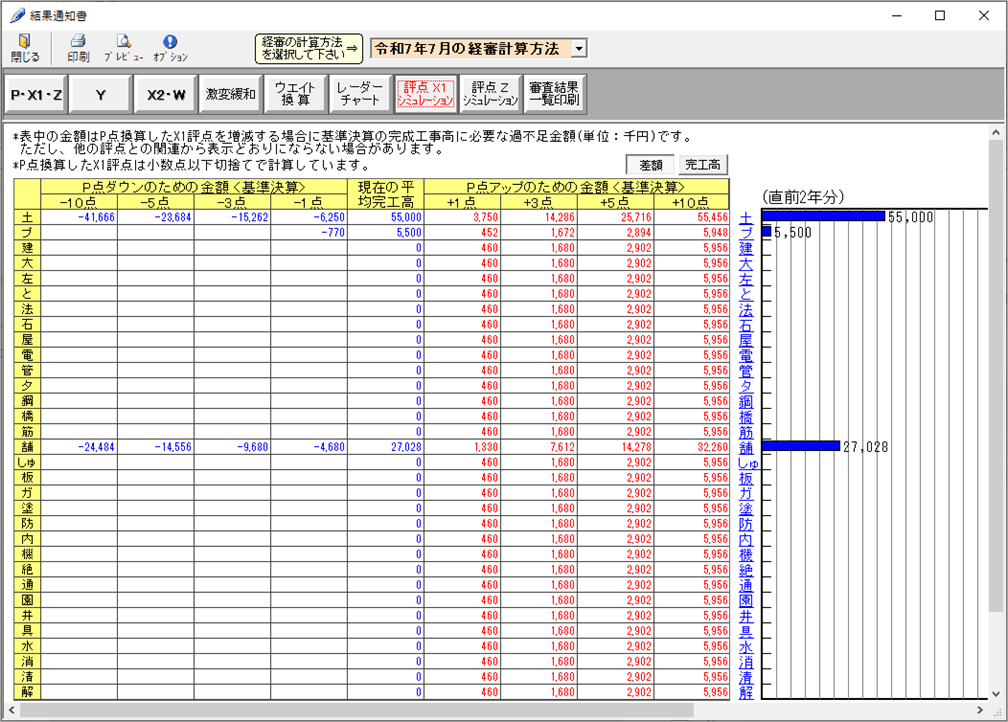Screen dimensions: 1008x722
Task: Click the -770 cell in プ row
Action: 309,233
